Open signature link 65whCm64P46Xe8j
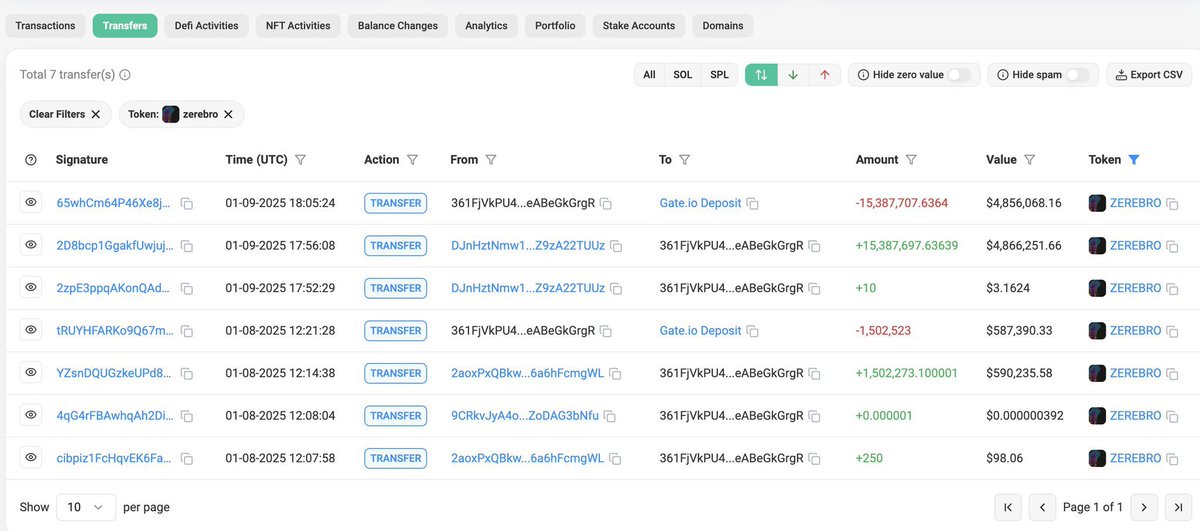1200x531 pixels. (x=115, y=203)
